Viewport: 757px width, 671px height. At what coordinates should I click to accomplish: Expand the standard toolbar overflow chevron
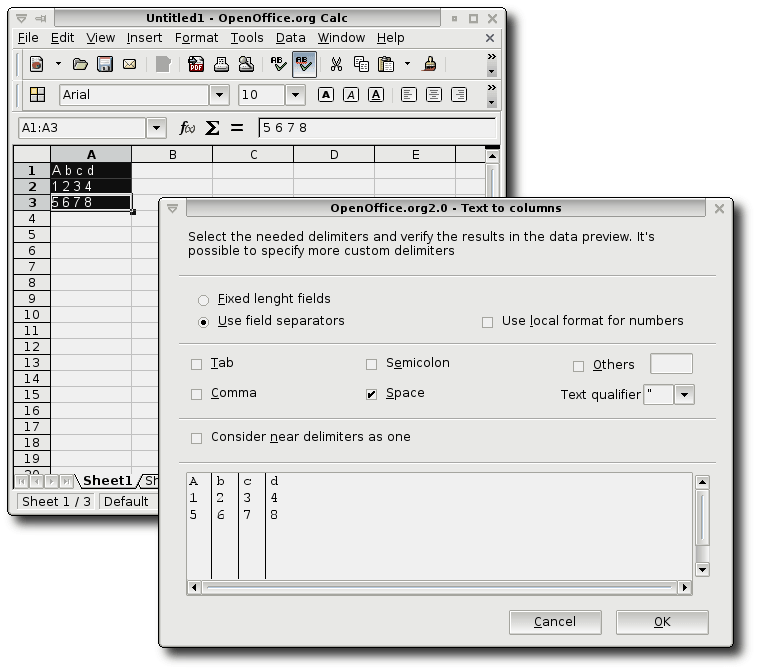[491, 56]
